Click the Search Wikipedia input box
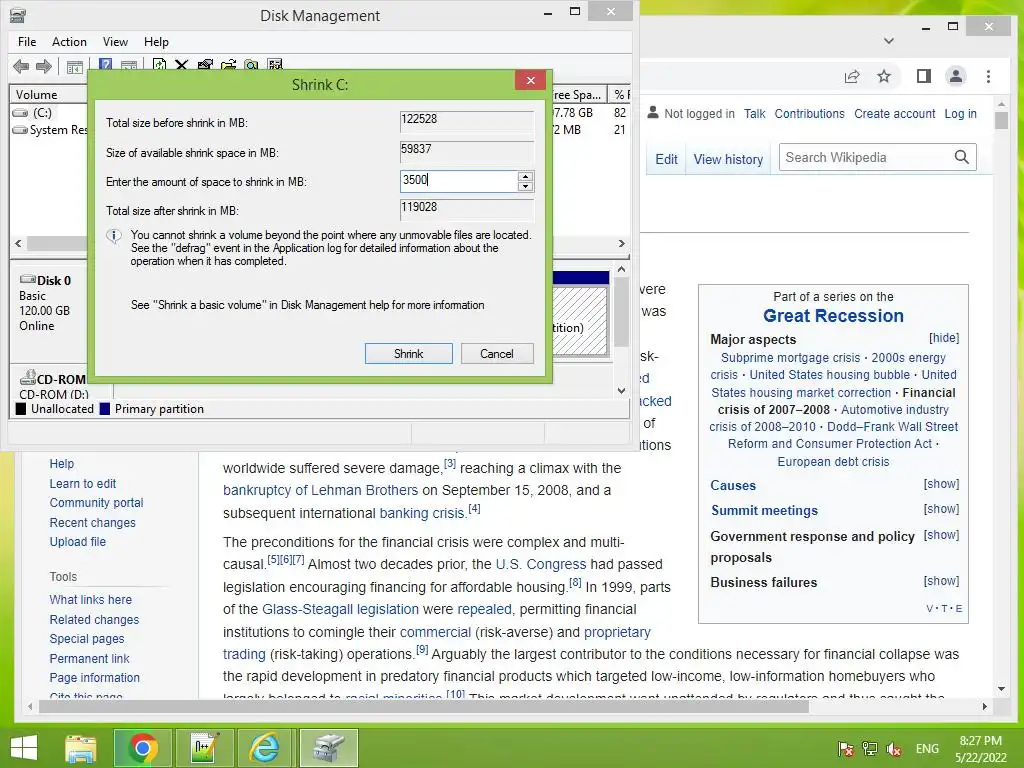Viewport: 1024px width, 768px height. tap(865, 157)
